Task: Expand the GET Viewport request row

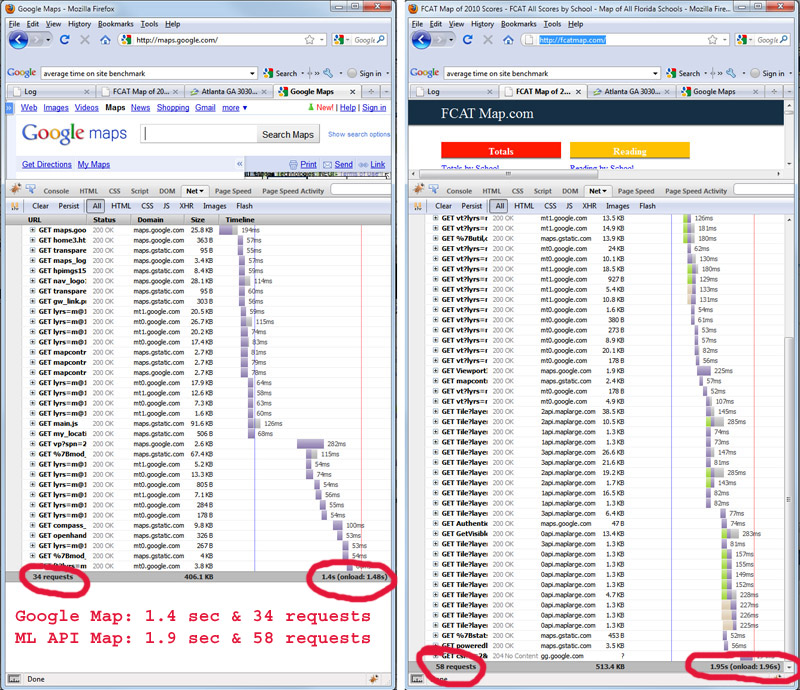Action: click(436, 371)
